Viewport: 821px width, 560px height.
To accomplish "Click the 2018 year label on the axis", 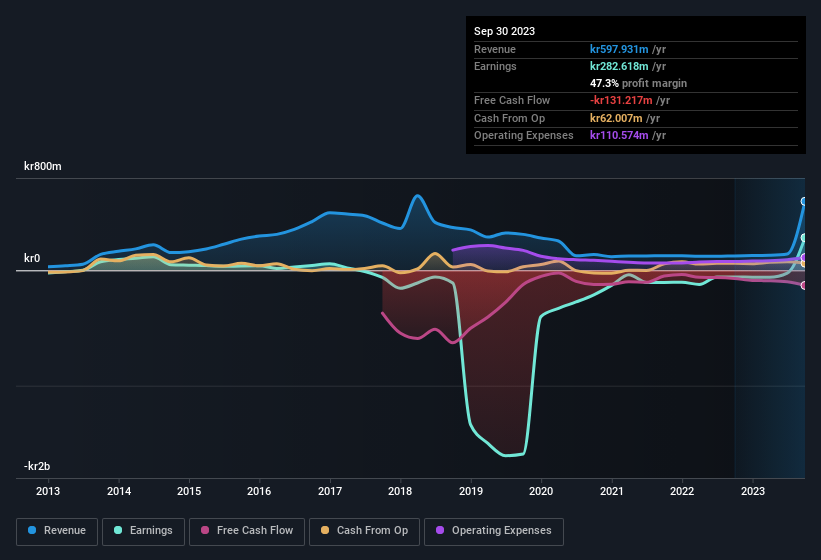I will click(x=400, y=491).
